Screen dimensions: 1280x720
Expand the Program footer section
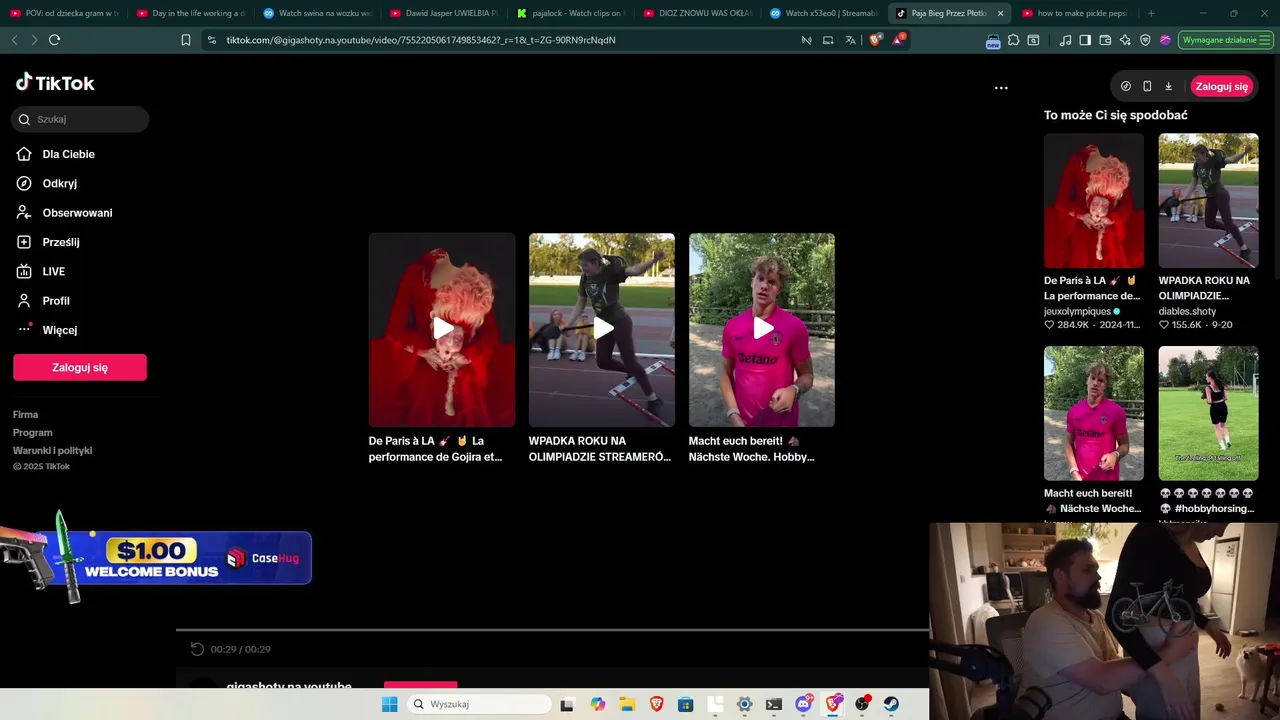click(x=33, y=432)
